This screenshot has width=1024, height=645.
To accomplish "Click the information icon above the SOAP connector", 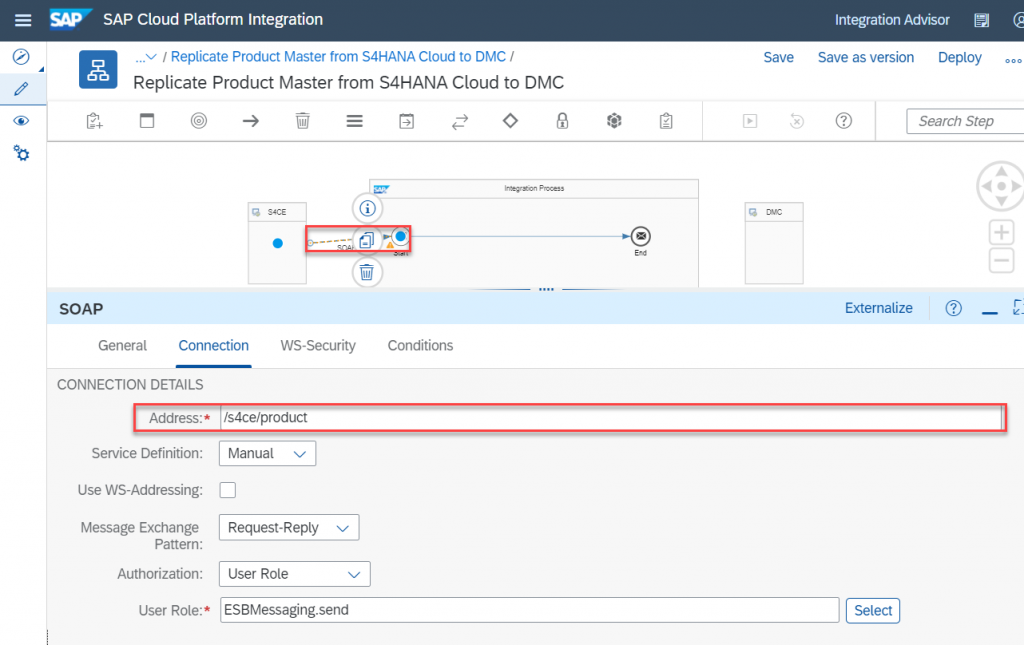I will click(x=368, y=208).
